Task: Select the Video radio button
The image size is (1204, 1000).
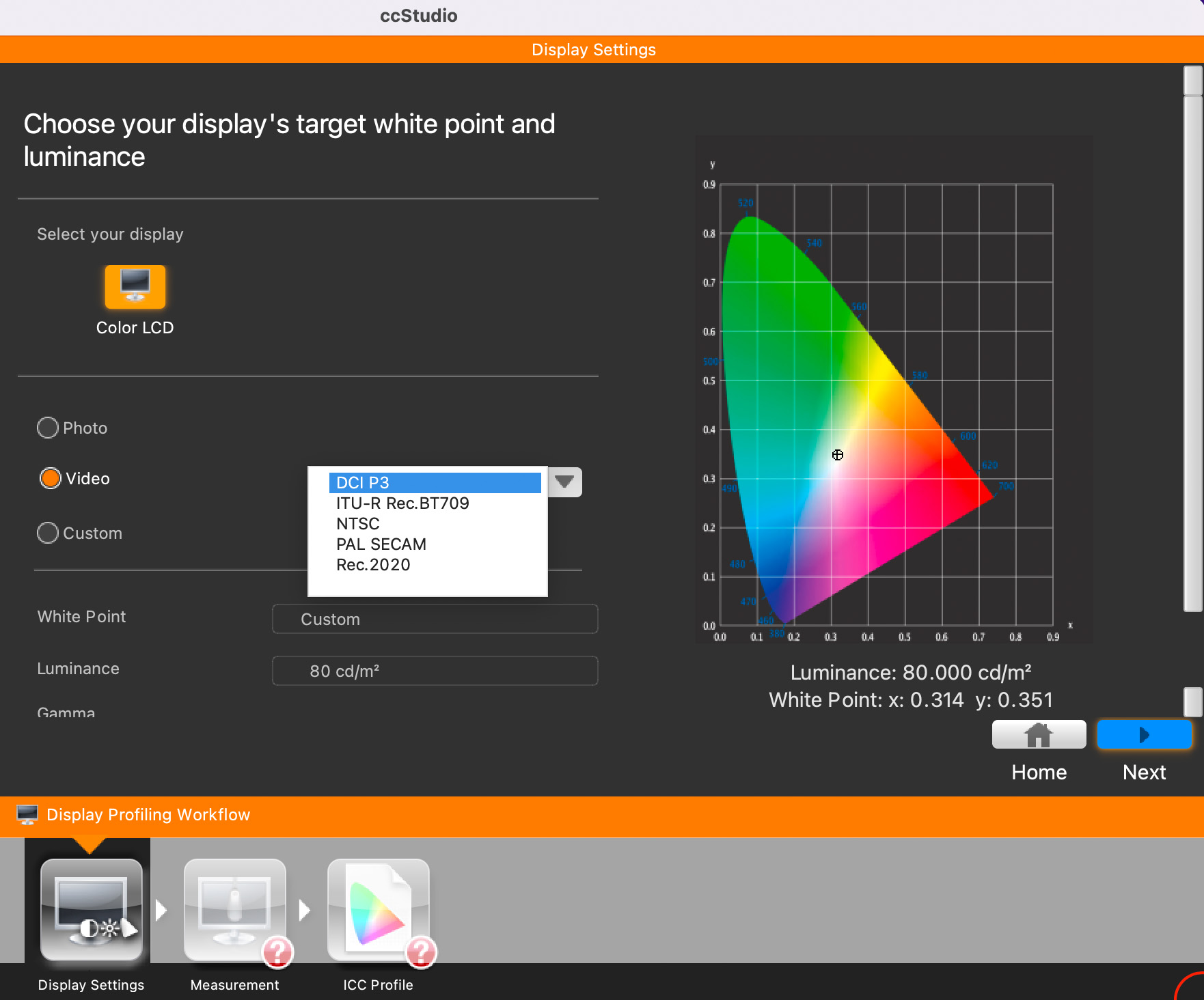Action: [51, 479]
